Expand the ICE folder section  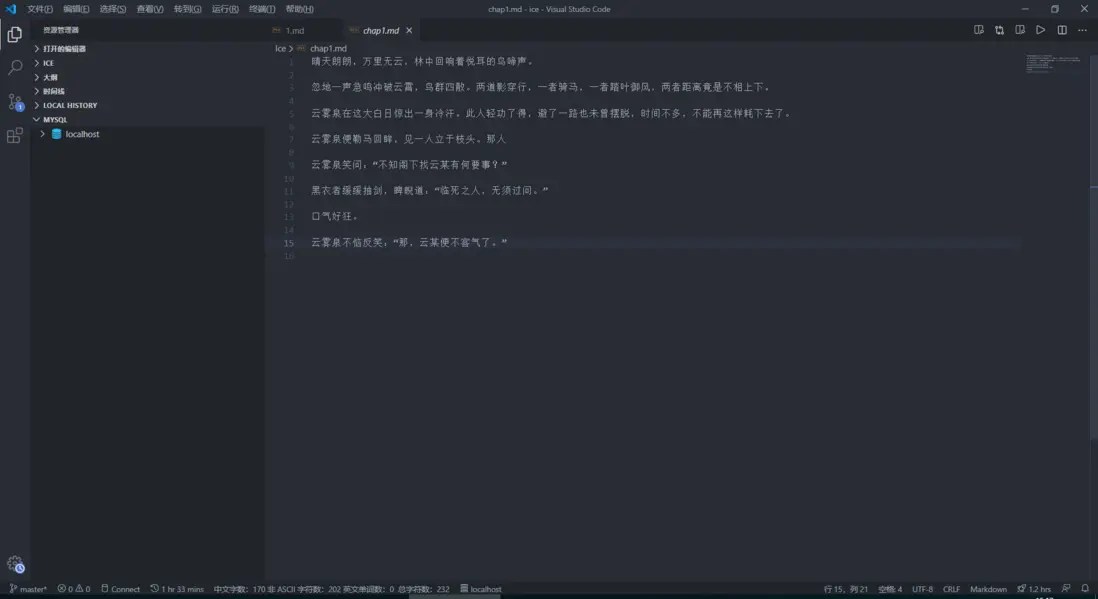[x=48, y=63]
